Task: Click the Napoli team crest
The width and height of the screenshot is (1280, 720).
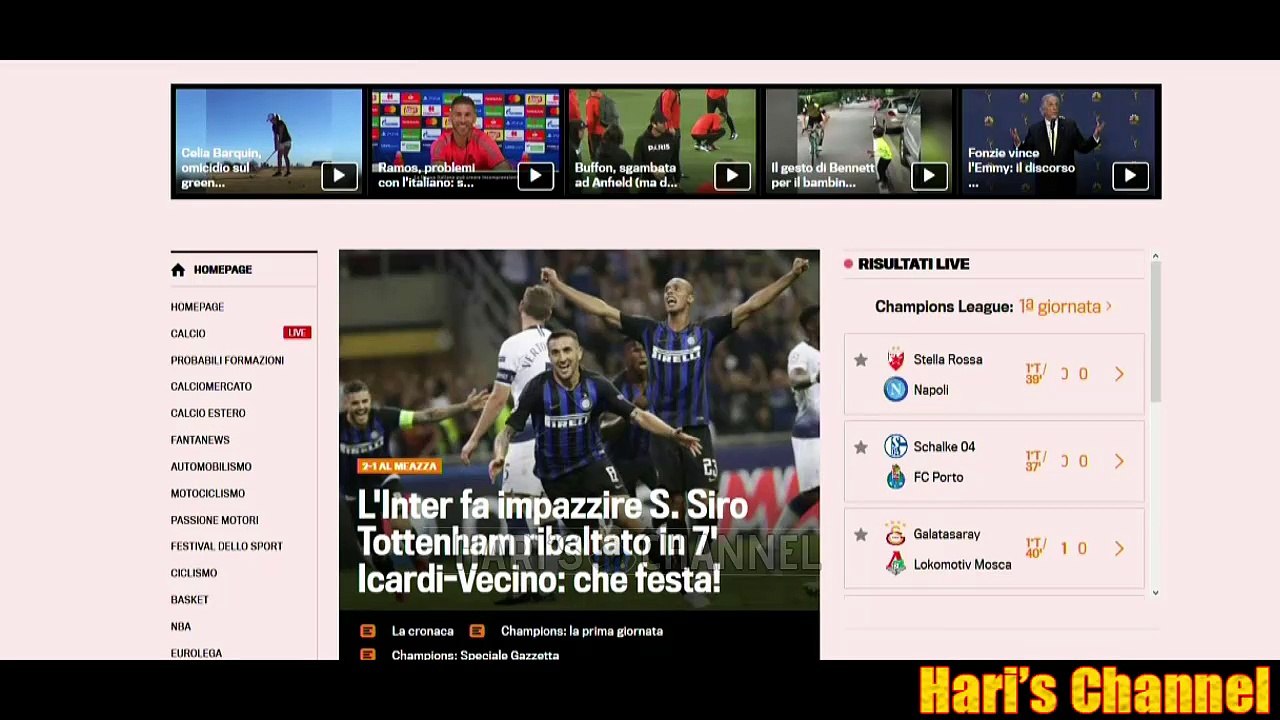Action: (x=896, y=390)
